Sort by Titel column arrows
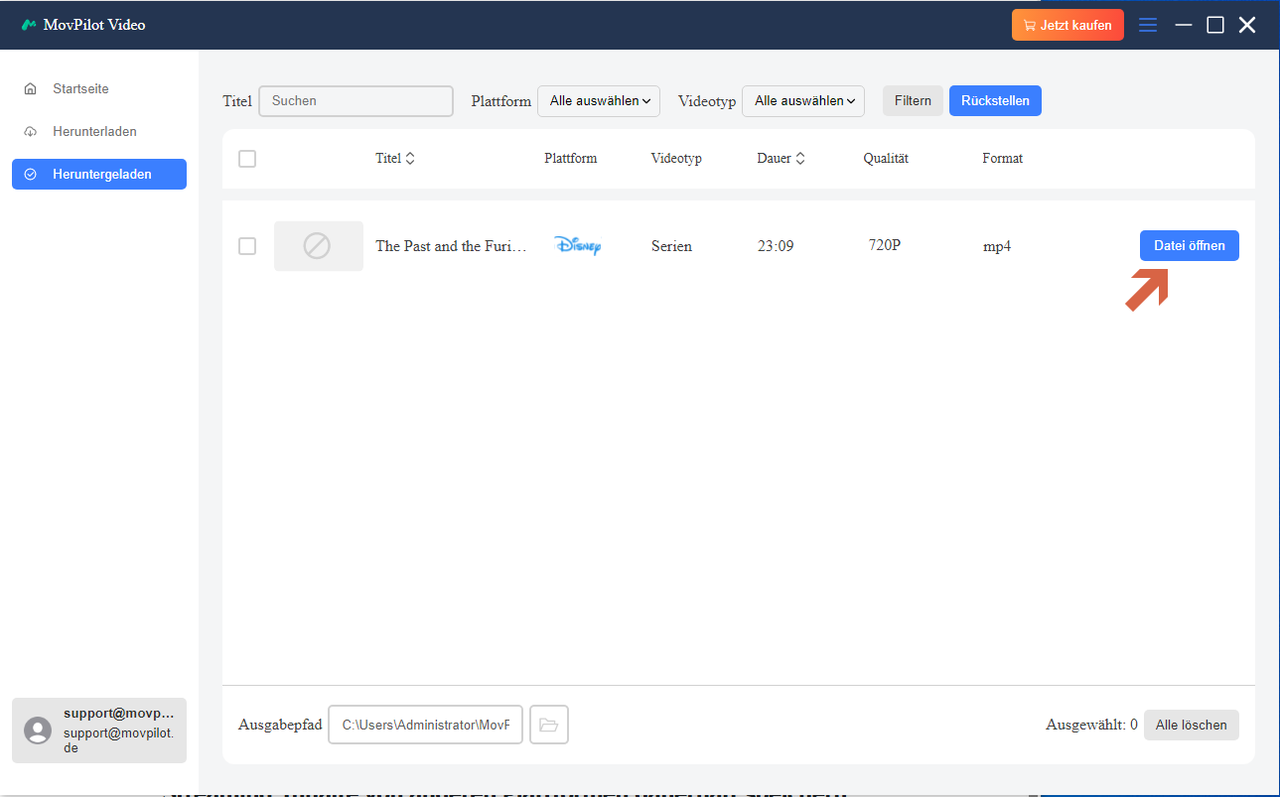Image resolution: width=1280 pixels, height=797 pixels. (x=410, y=159)
